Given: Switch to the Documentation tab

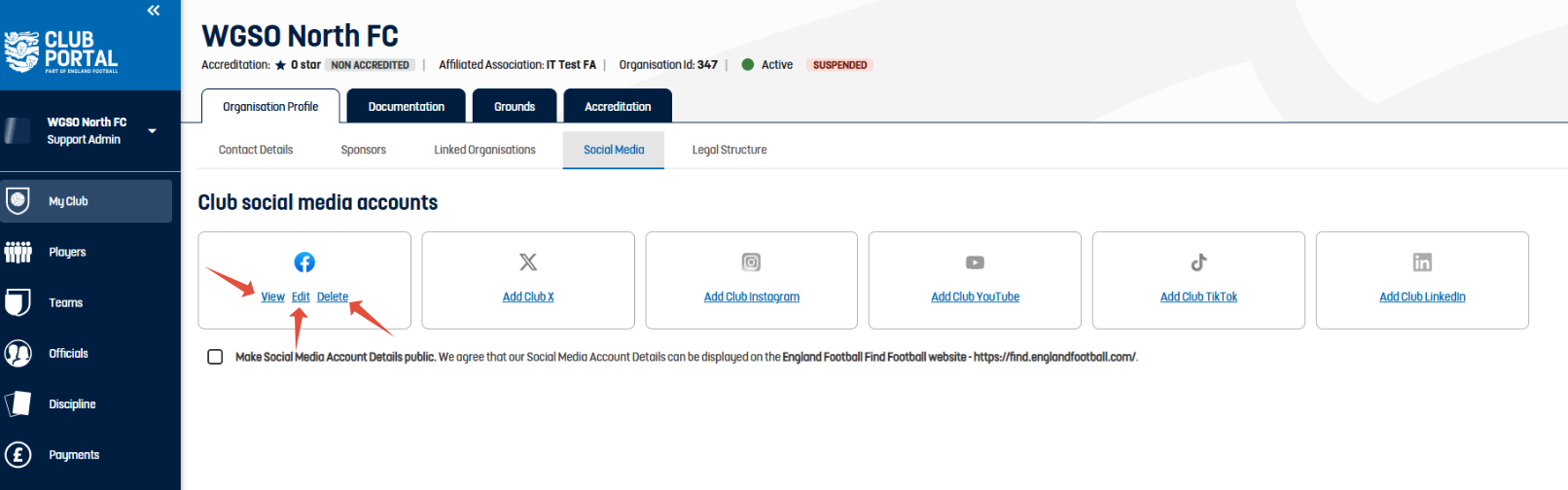Looking at the screenshot, I should (x=407, y=106).
